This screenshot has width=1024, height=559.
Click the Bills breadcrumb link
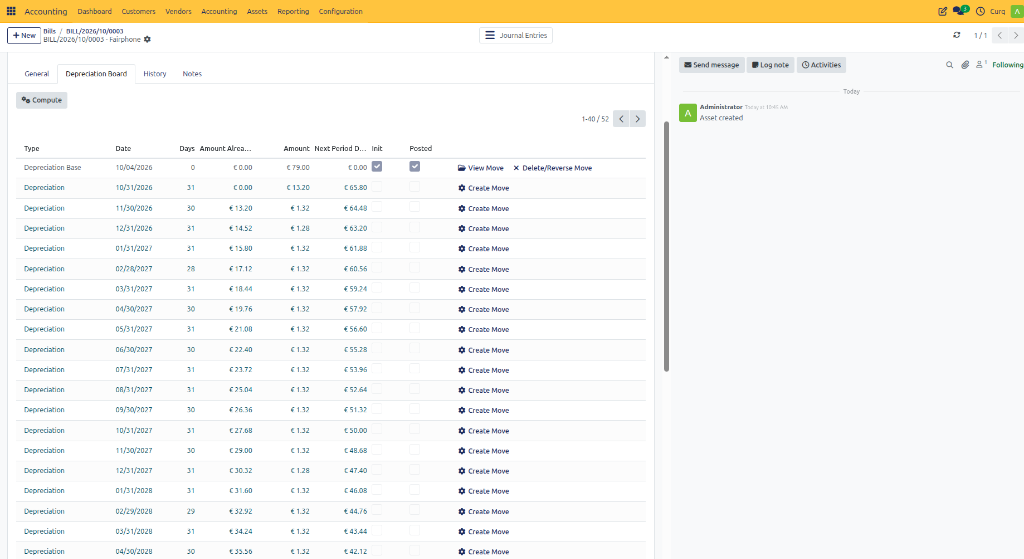point(50,31)
